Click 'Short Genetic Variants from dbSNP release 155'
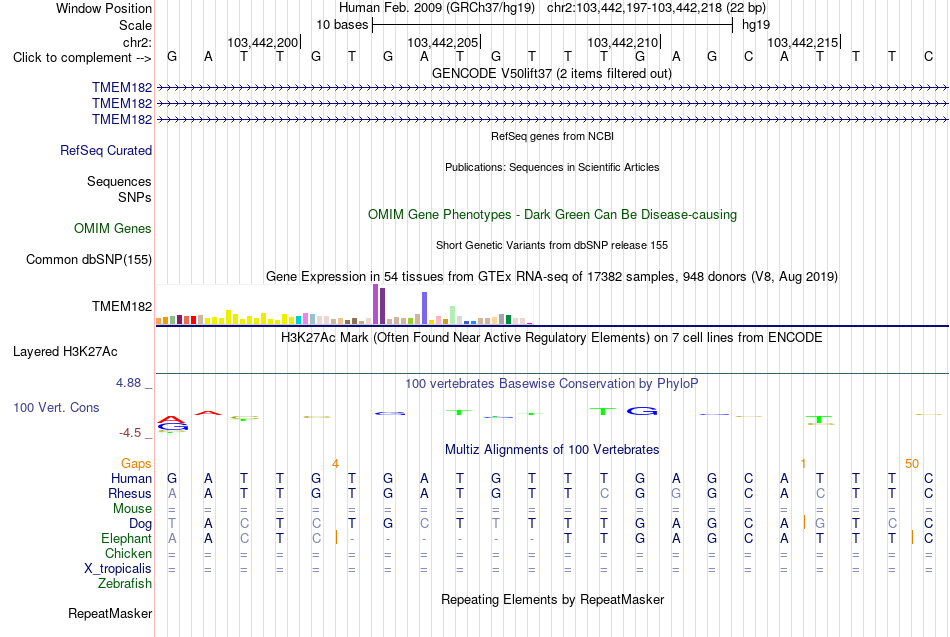This screenshot has width=950, height=637. pyautogui.click(x=552, y=245)
